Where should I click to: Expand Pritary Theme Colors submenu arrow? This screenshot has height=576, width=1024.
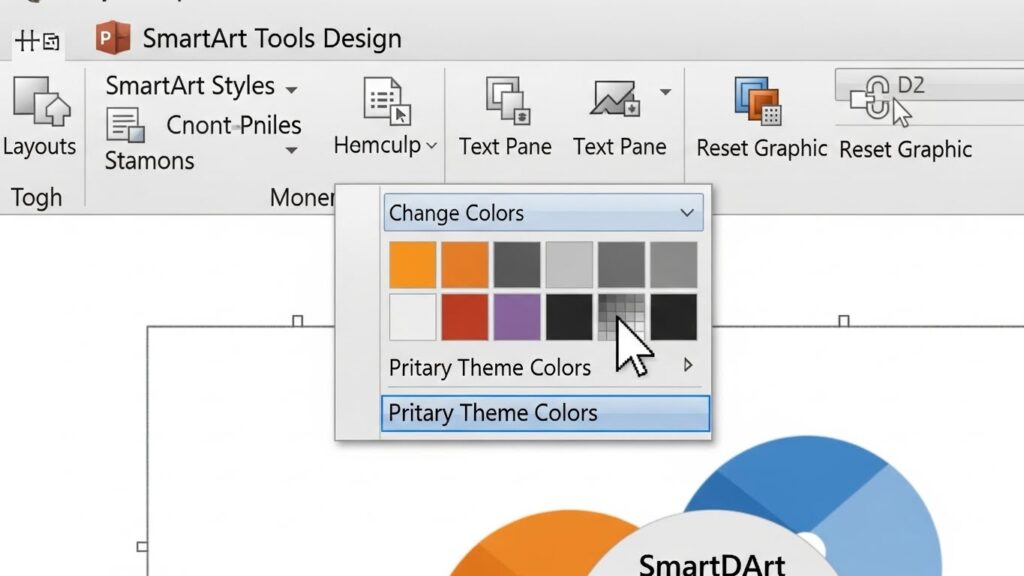pos(688,365)
